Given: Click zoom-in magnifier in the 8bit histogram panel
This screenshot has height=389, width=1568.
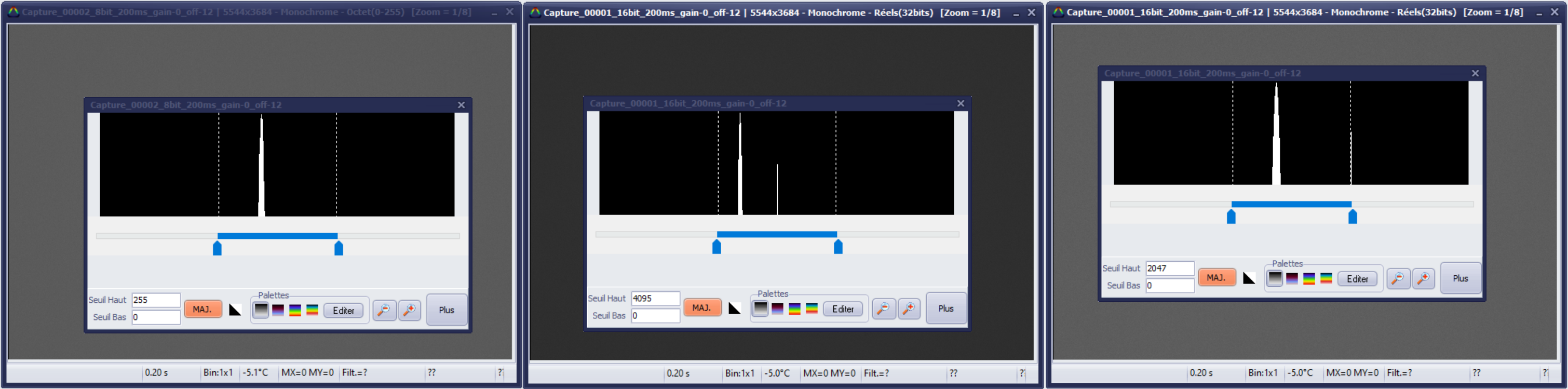Looking at the screenshot, I should click(x=410, y=311).
